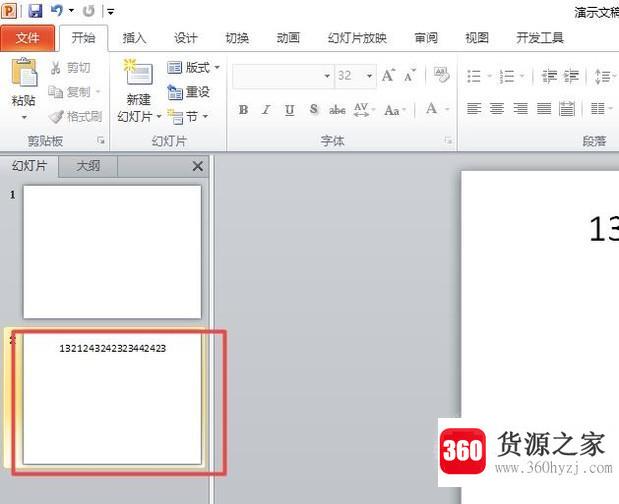Open the 动画 ribbon tab
Viewport: 619px width, 504px height.
point(288,38)
